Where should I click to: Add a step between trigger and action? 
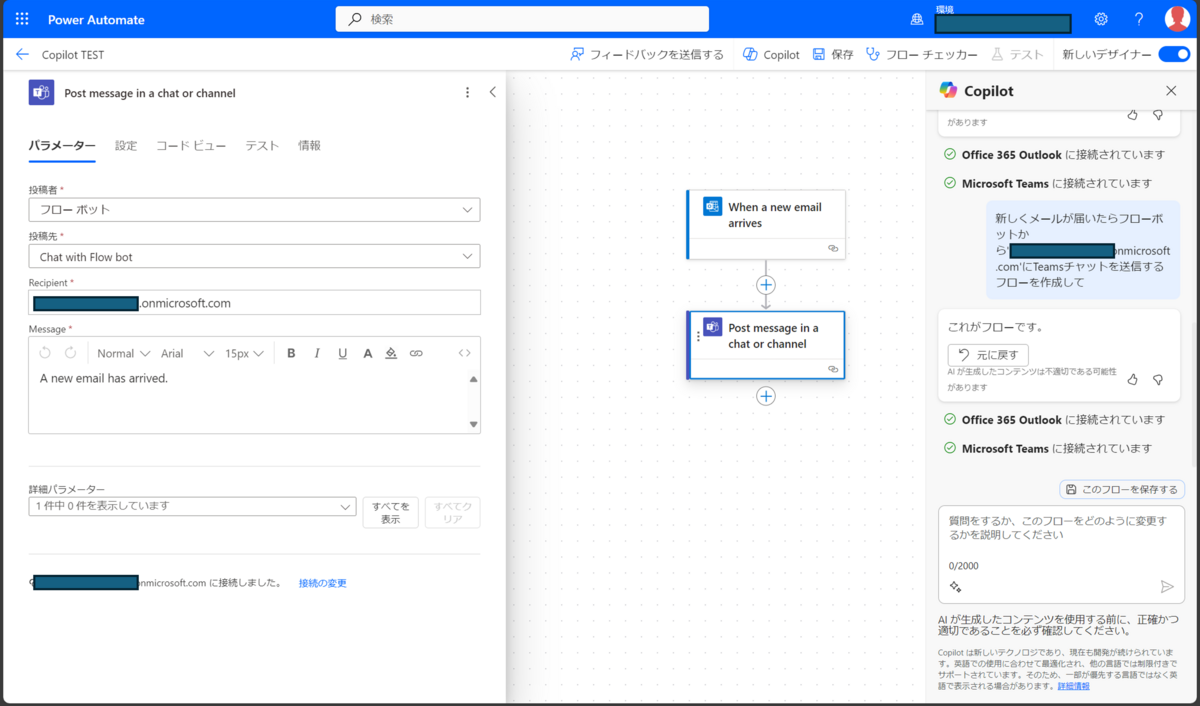click(x=766, y=285)
